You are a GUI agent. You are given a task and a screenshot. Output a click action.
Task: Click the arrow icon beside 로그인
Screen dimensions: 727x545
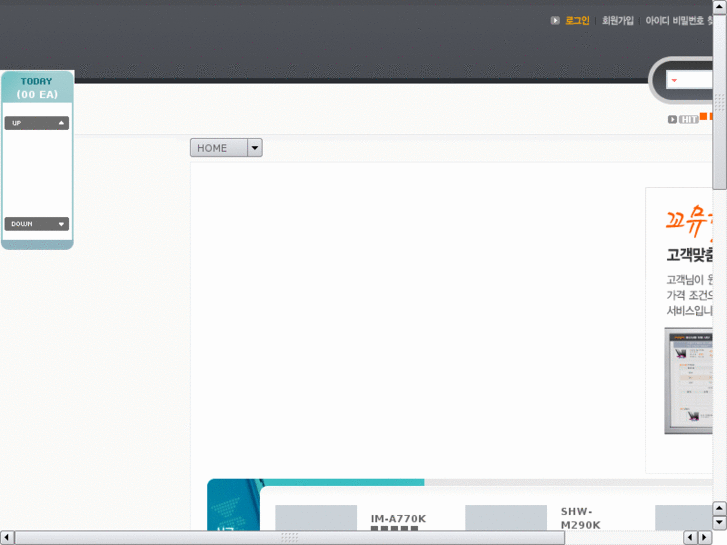[555, 20]
